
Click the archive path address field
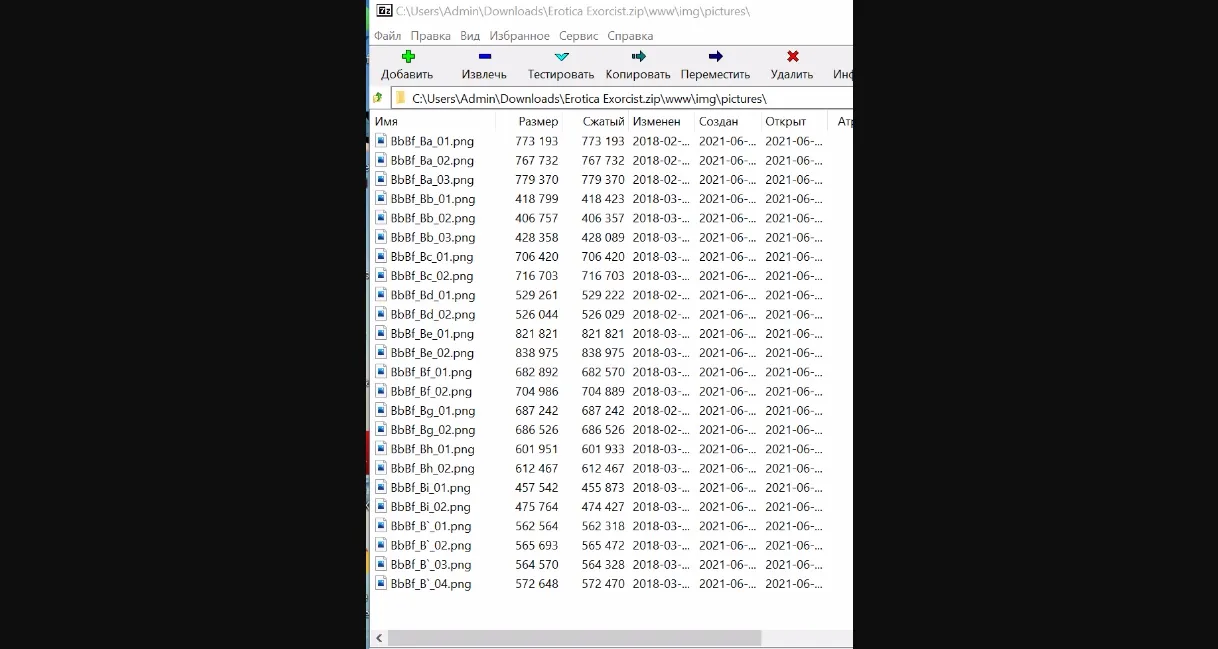[620, 98]
